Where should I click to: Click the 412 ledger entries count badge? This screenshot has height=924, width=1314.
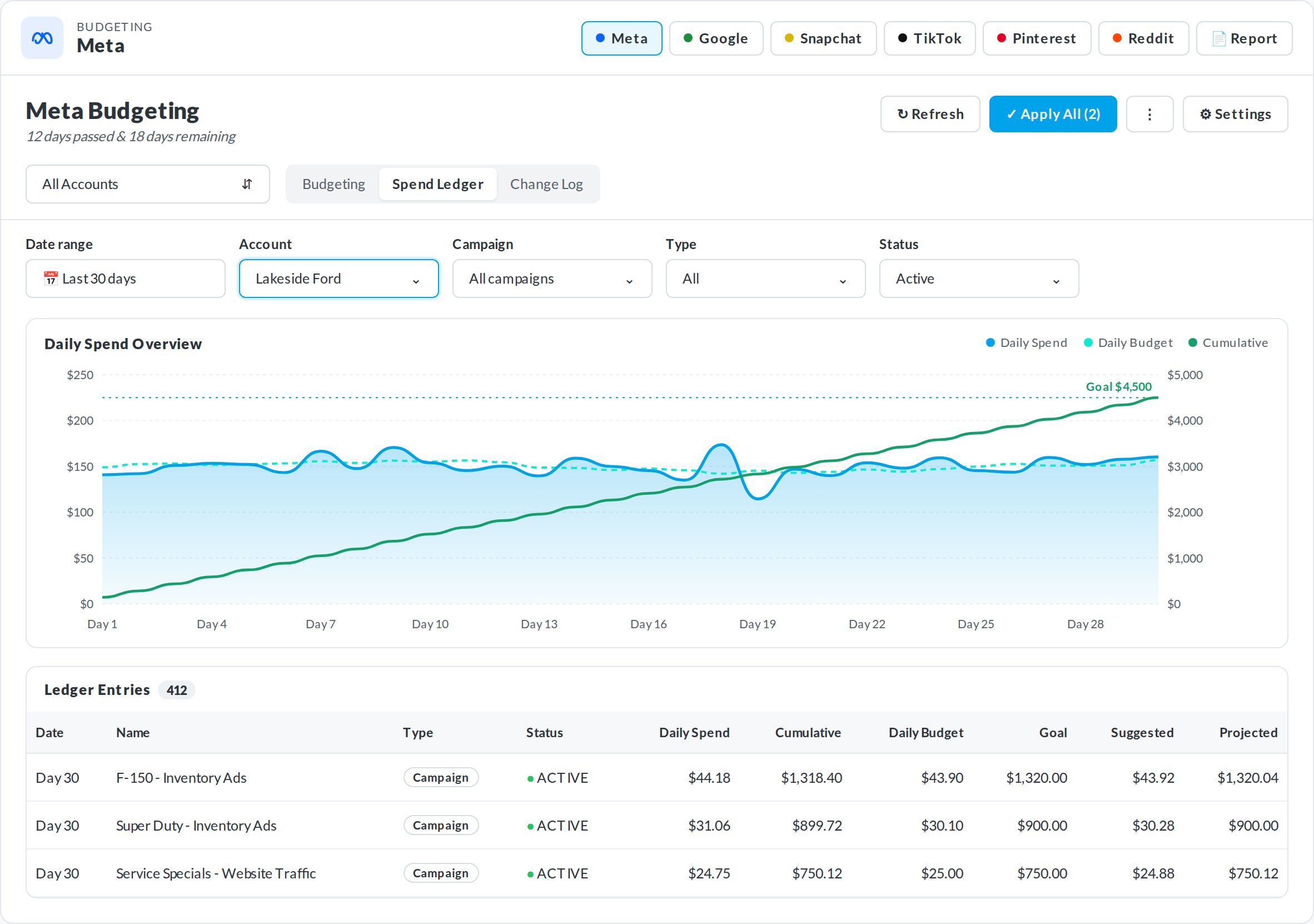click(x=177, y=690)
